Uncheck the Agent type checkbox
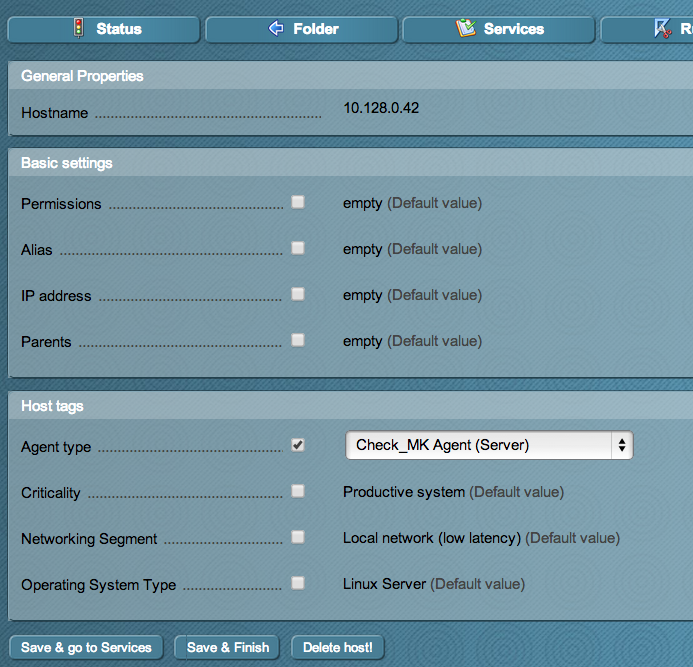Image resolution: width=693 pixels, height=667 pixels. (298, 445)
